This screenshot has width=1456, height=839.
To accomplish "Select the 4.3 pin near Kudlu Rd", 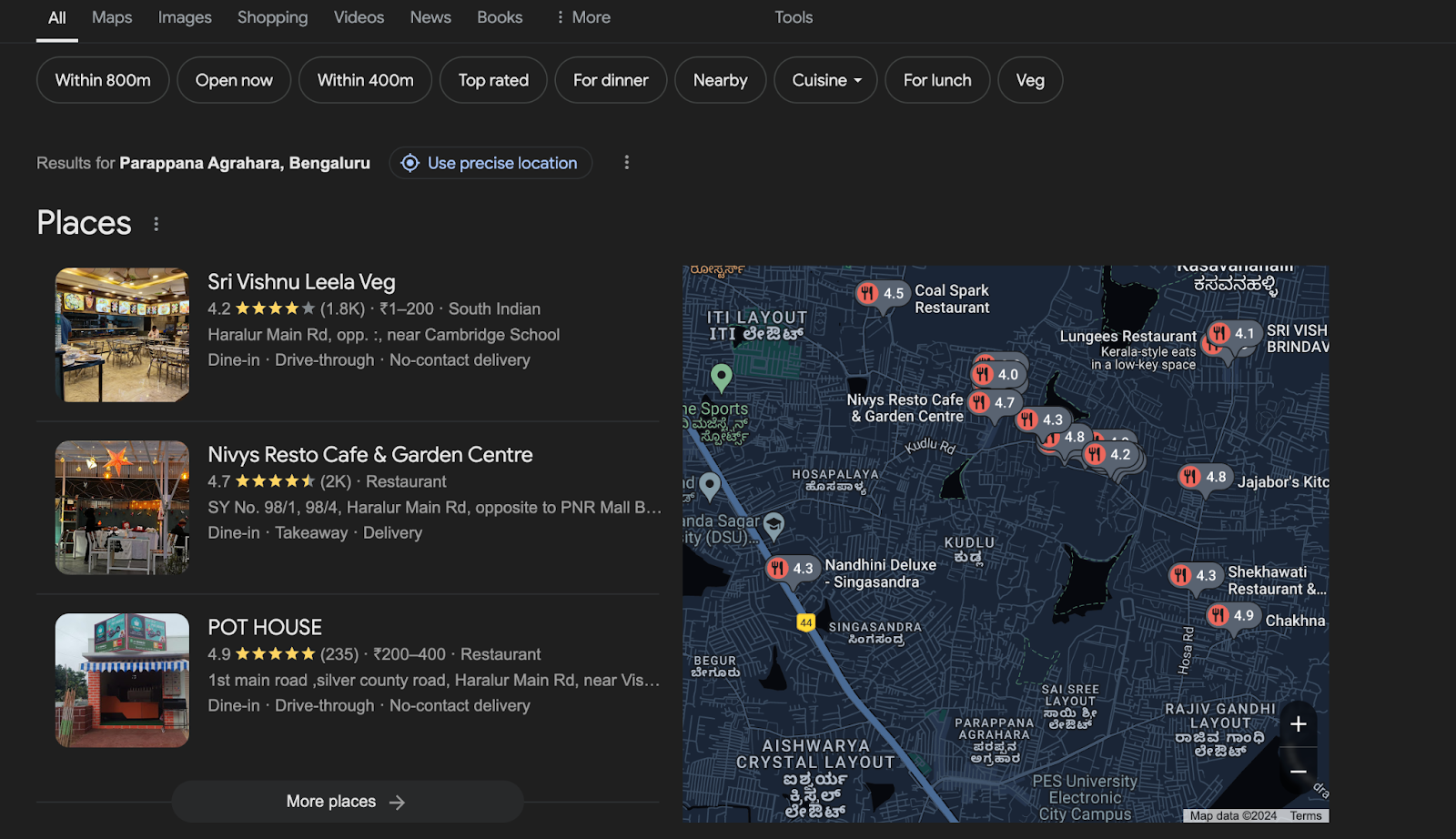I will click(x=1042, y=420).
